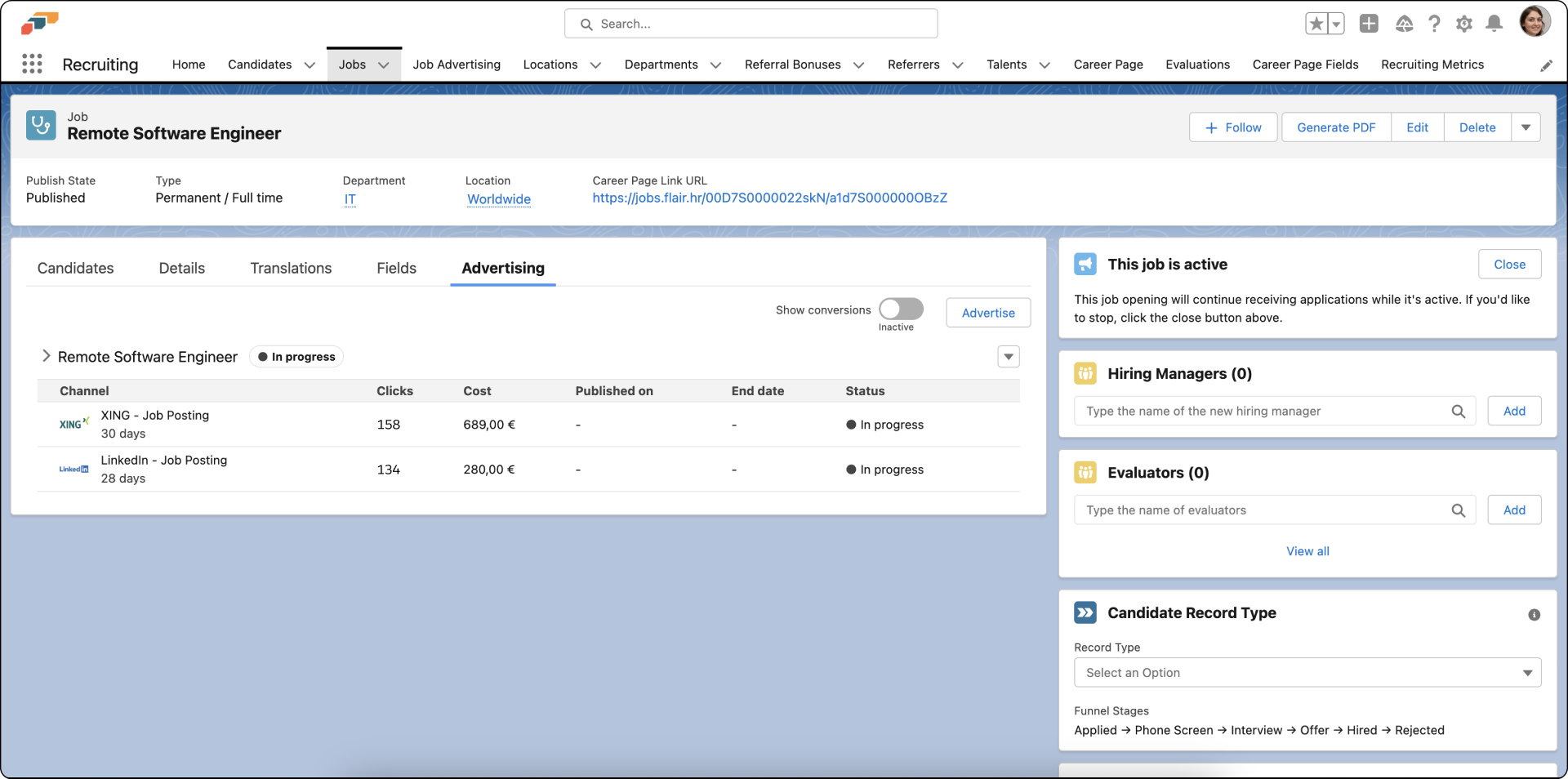Expand the Jobs nav dropdown chevron

click(384, 65)
